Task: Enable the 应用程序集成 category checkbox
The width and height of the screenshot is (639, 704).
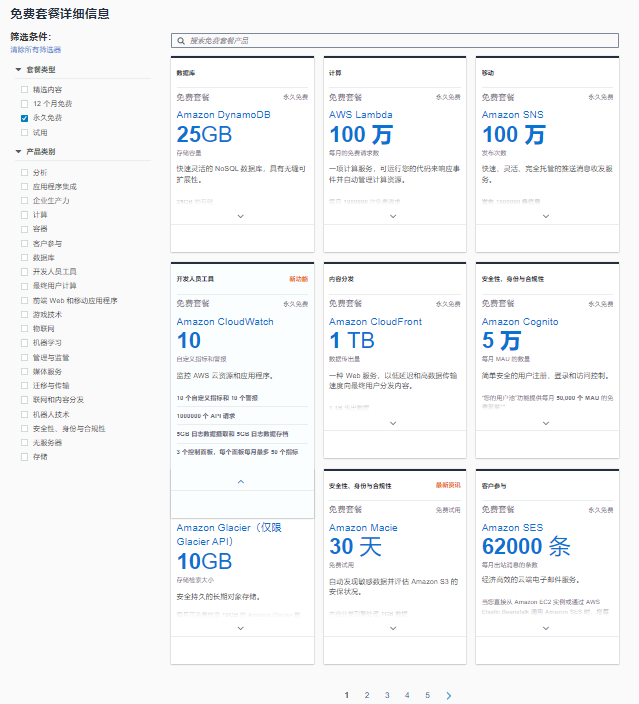Action: pyautogui.click(x=25, y=186)
